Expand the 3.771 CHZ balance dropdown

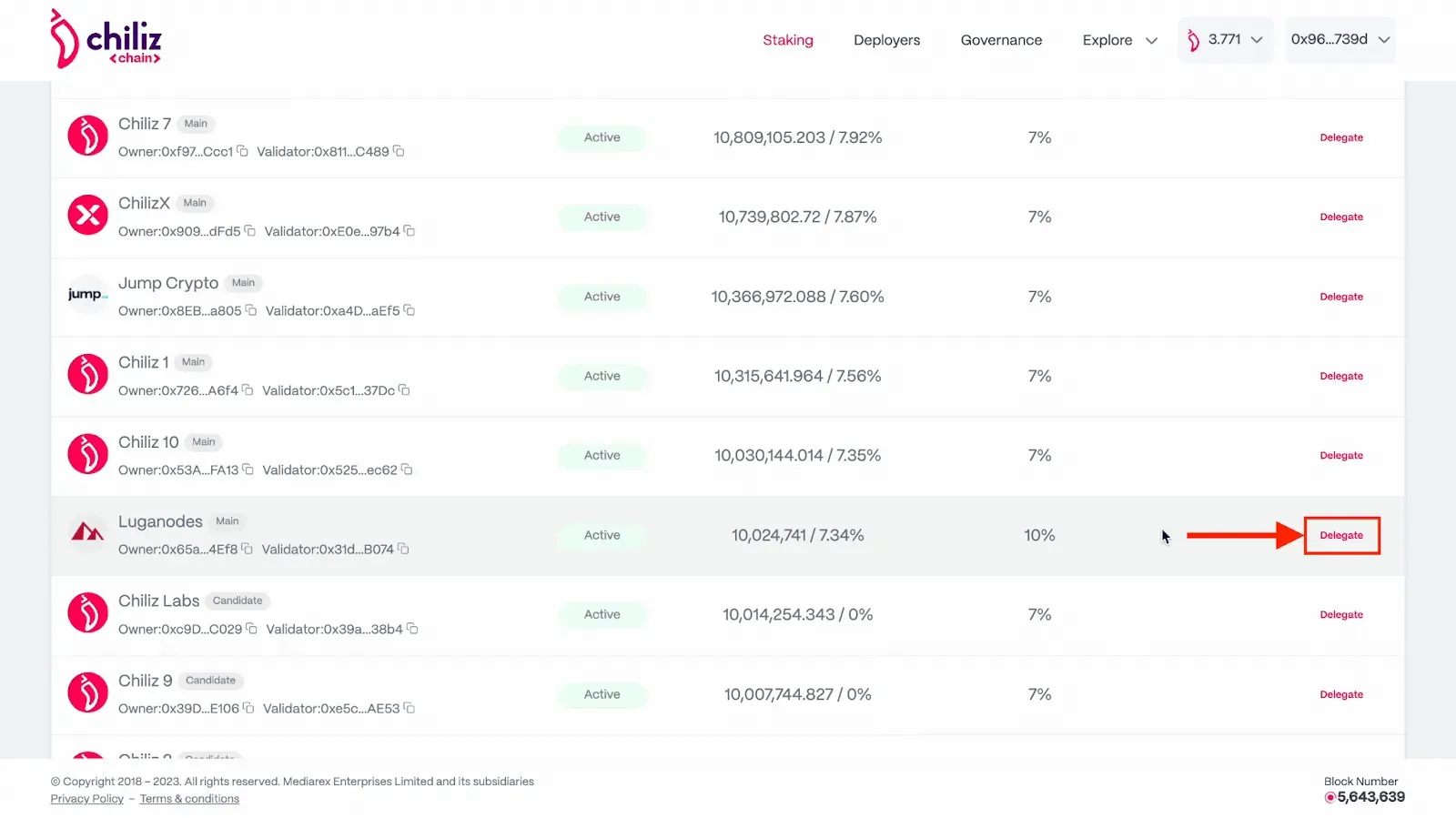click(x=1226, y=40)
